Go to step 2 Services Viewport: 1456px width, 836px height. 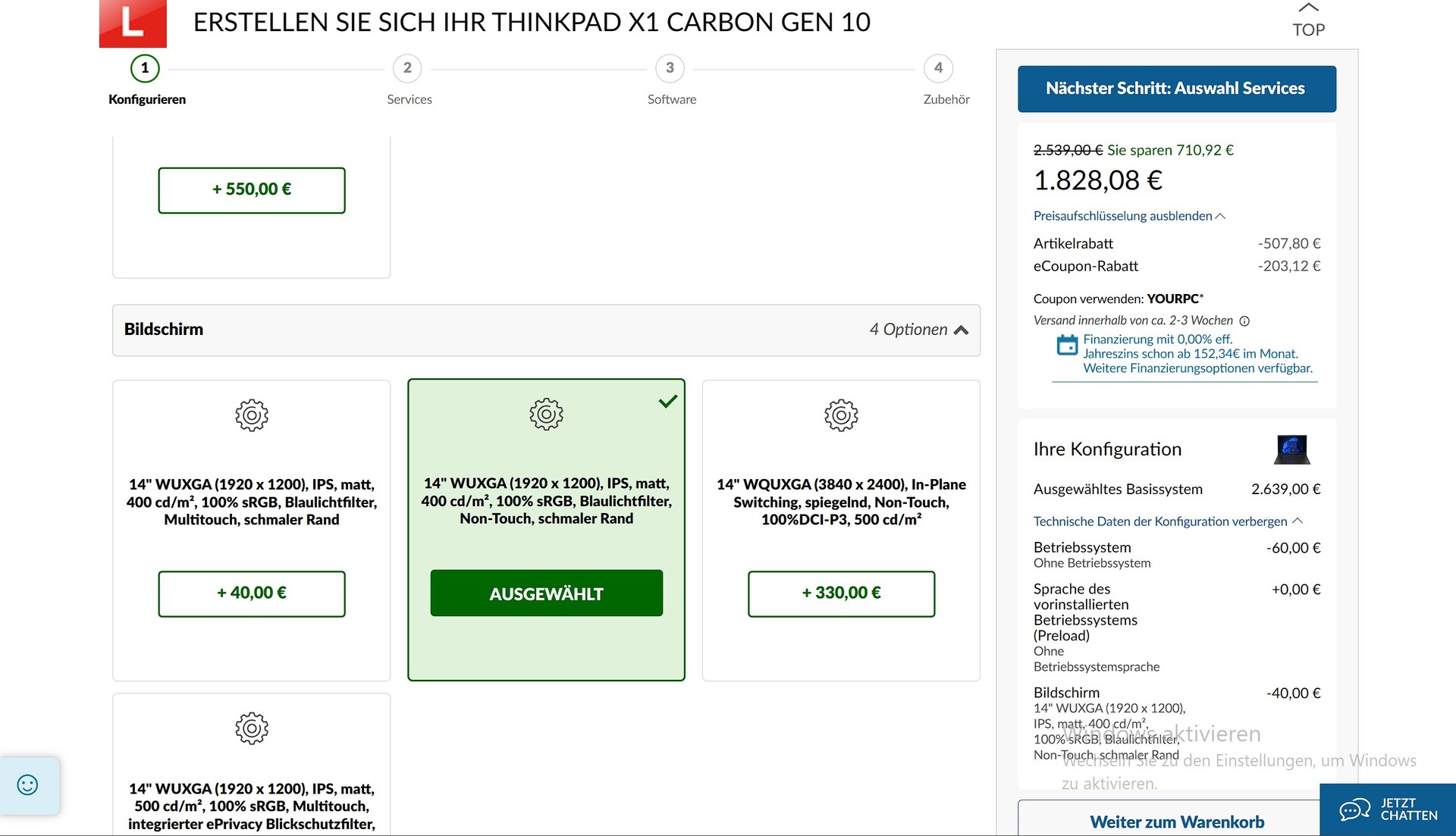pos(407,69)
